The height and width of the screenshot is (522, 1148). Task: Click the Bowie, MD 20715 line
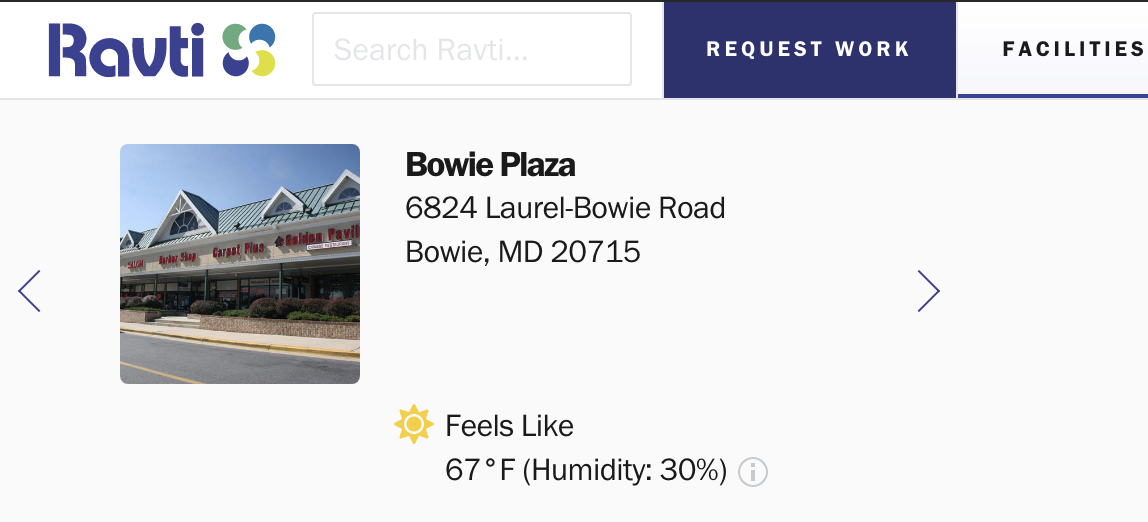click(x=523, y=252)
